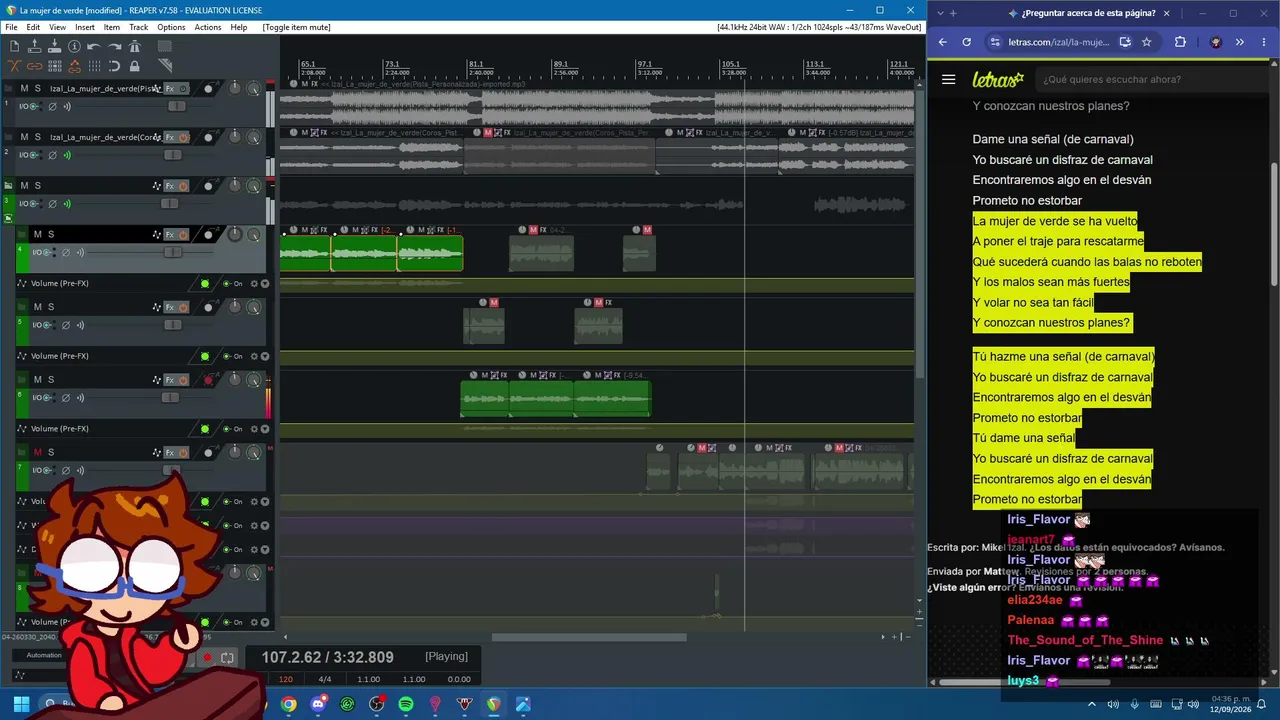Open the Project Settings info icon
Image resolution: width=1280 pixels, height=720 pixels.
(74, 46)
